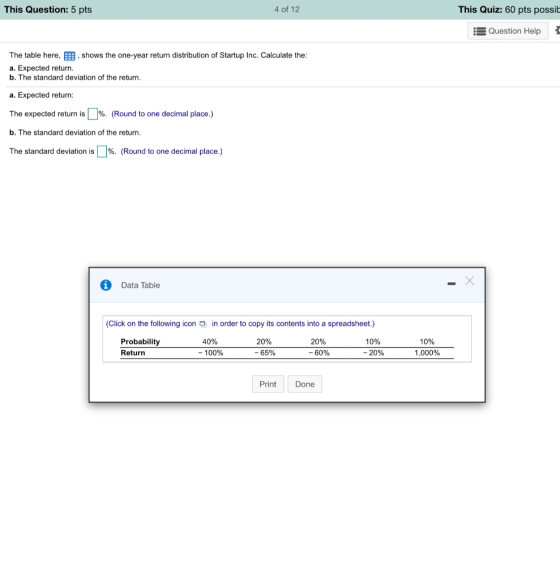Click the copy-to-spreadsheet icon in Data Table

click(203, 324)
